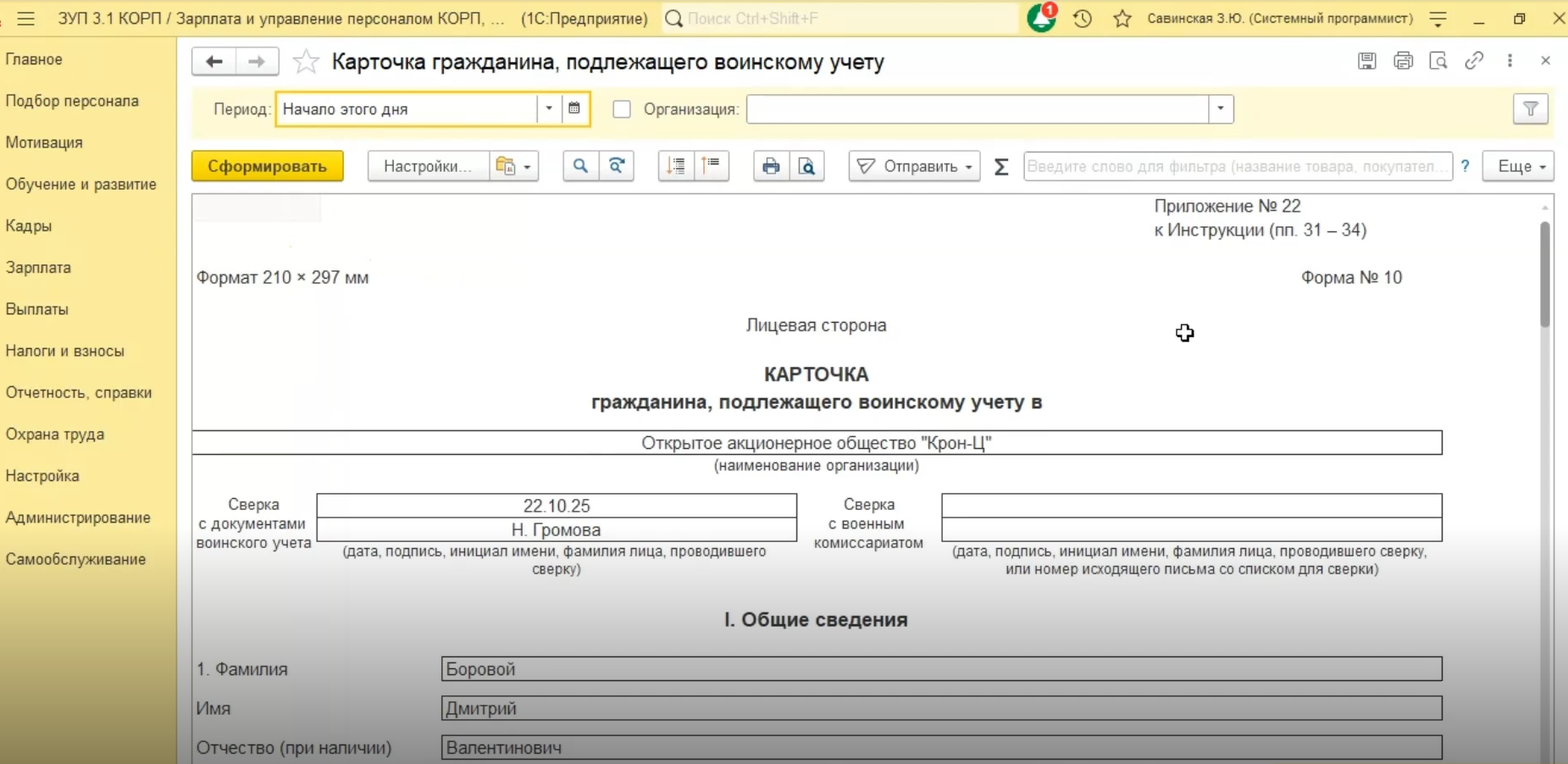Open the notifications bell icon
The image size is (1568, 764).
click(x=1040, y=19)
